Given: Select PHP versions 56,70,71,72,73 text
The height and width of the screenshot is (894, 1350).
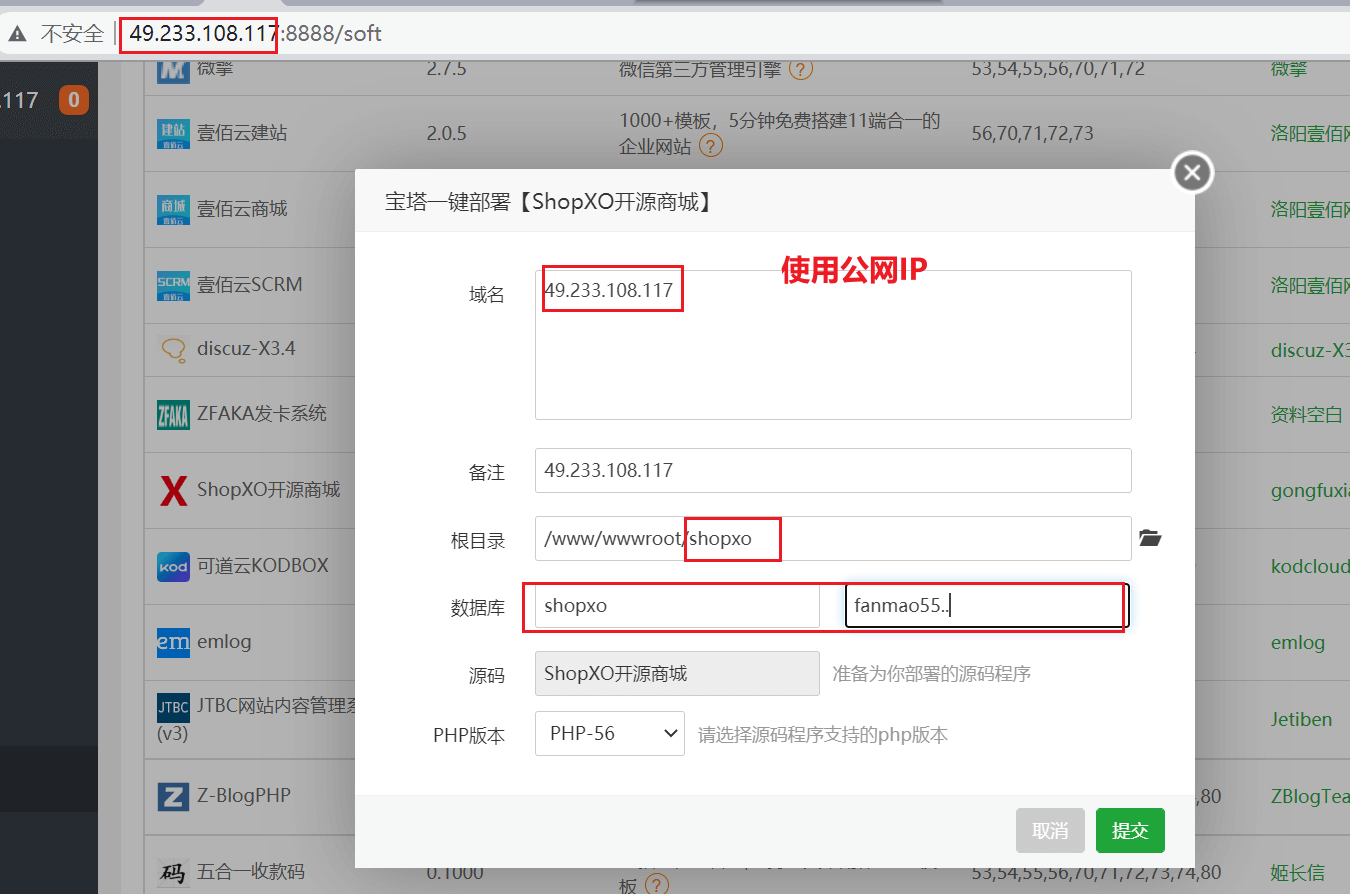Looking at the screenshot, I should pos(1032,133).
